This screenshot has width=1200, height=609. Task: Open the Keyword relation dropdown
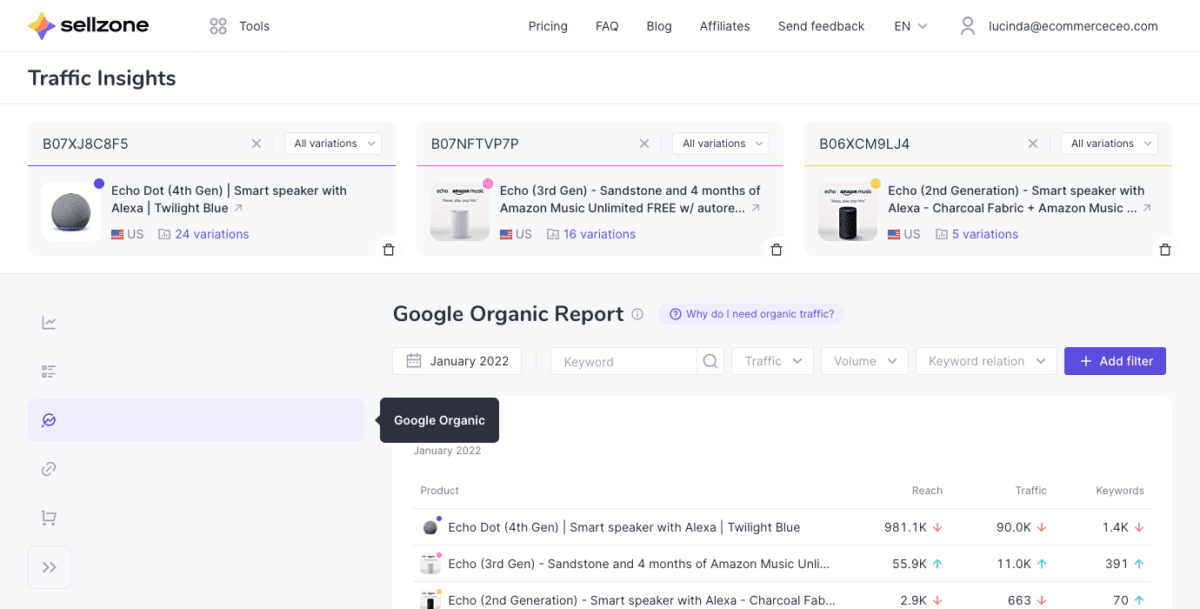(986, 361)
